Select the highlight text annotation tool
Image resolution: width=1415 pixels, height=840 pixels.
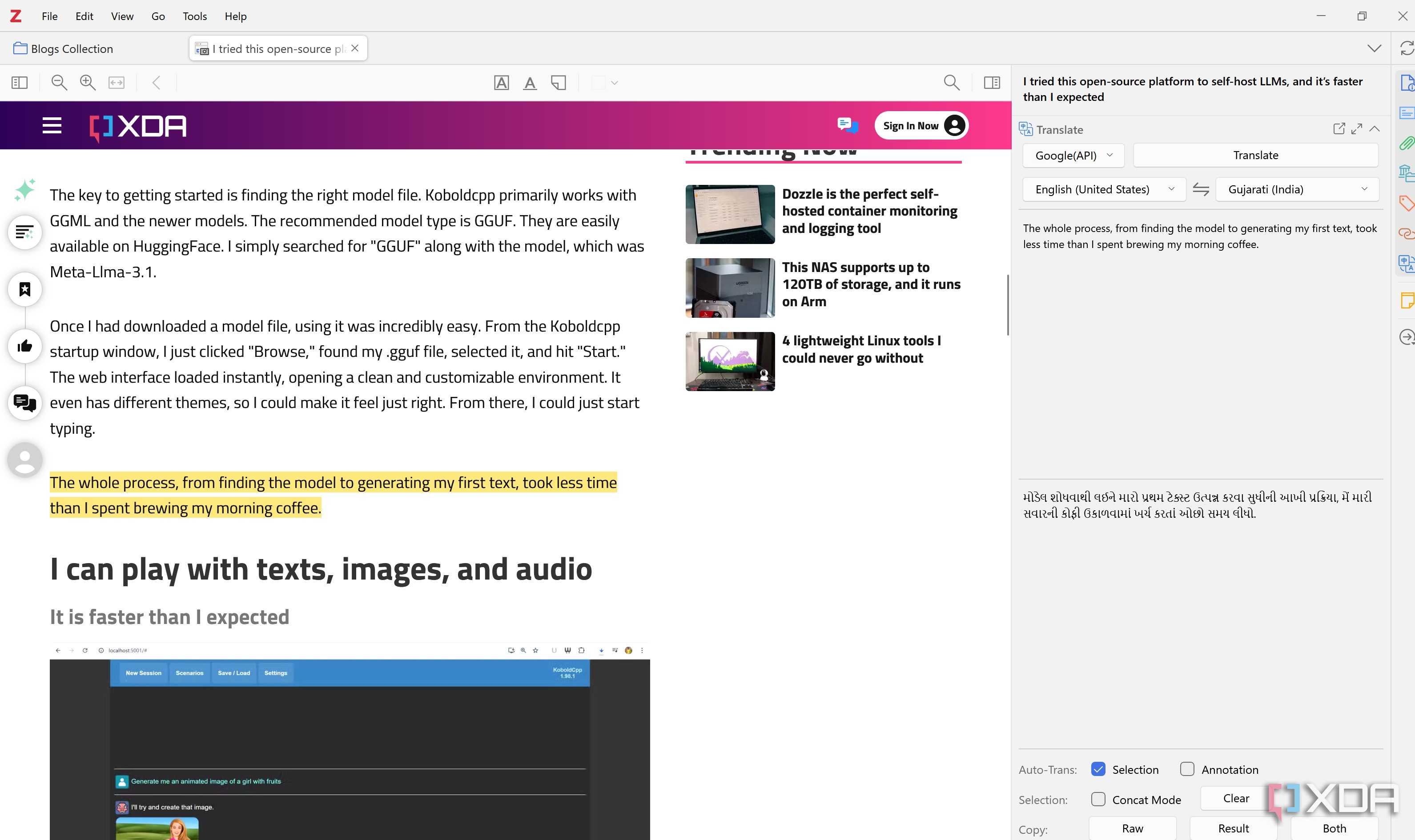[501, 83]
